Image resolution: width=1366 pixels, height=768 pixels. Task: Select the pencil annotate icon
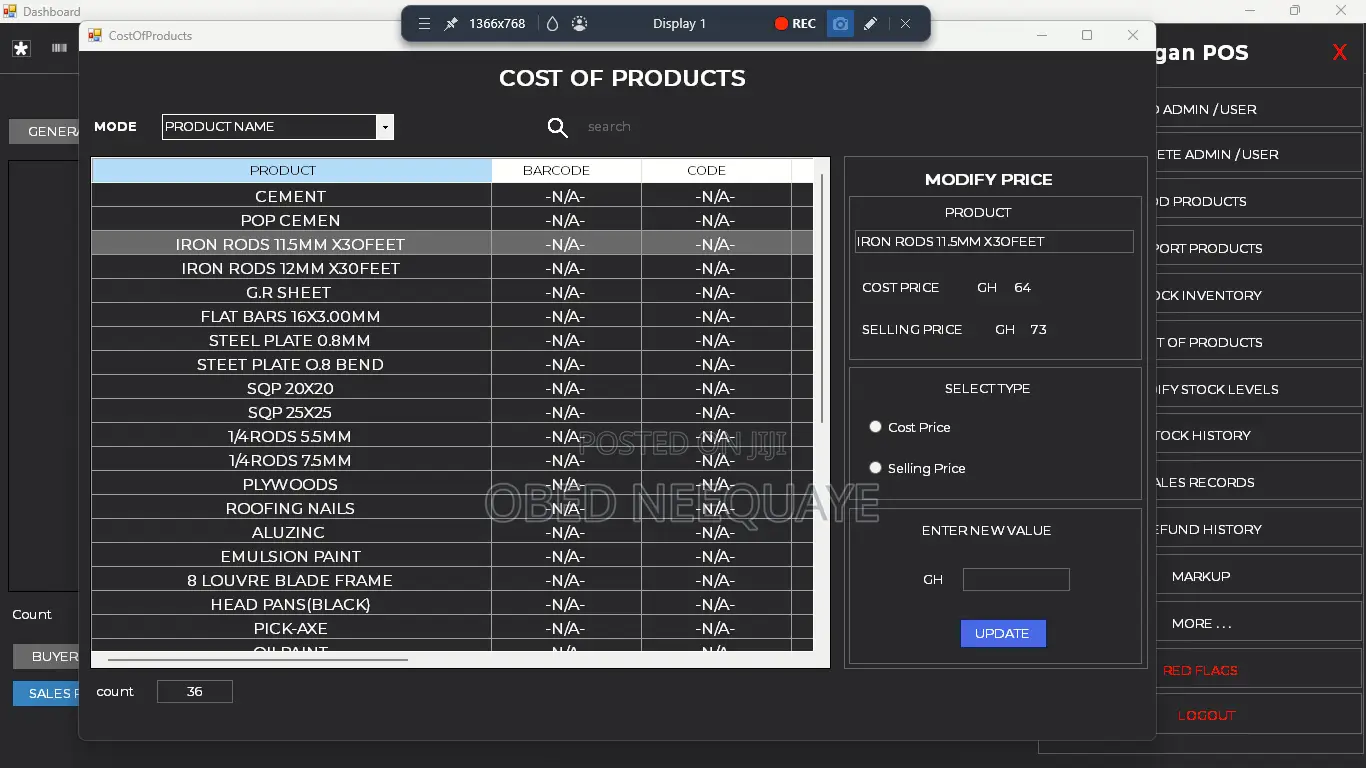(871, 24)
